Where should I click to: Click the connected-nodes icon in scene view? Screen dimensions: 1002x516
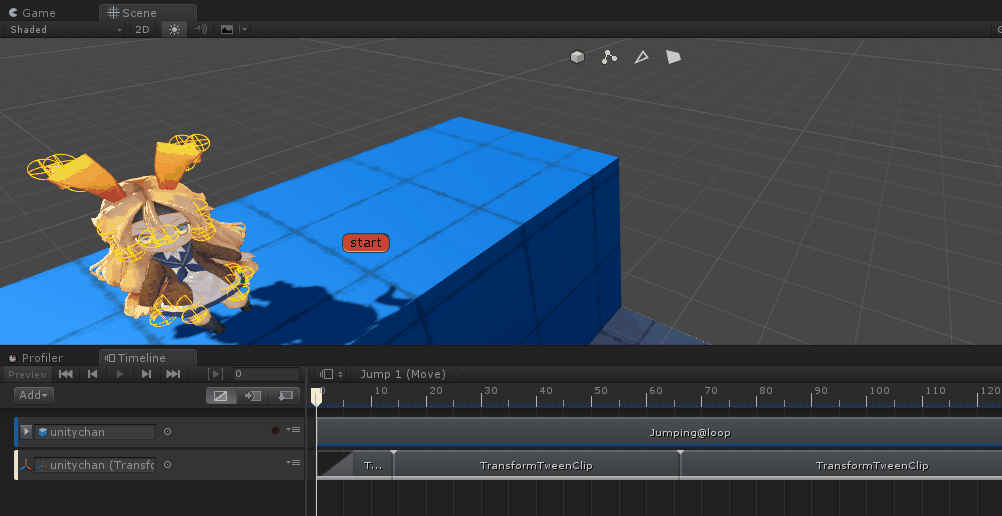[x=609, y=57]
